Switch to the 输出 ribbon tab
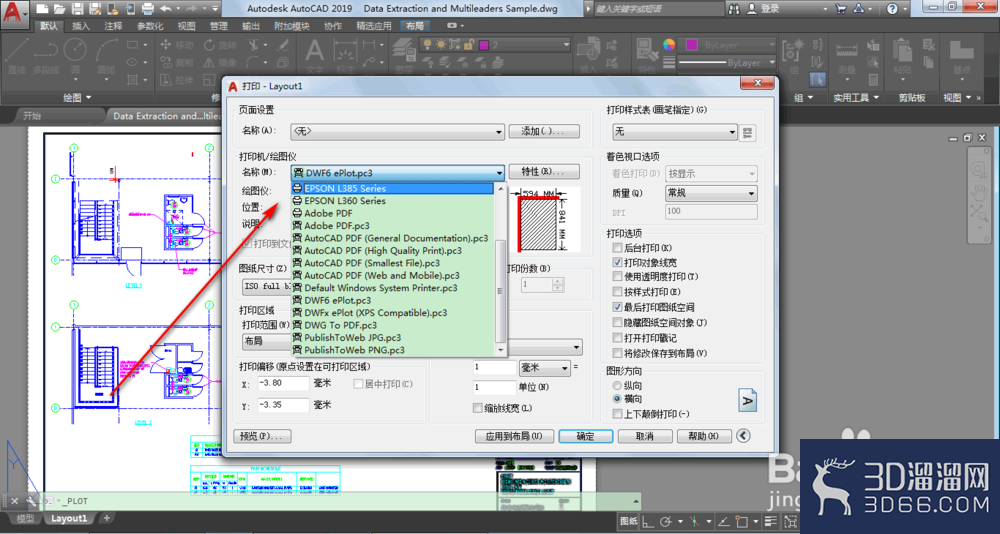Image resolution: width=1000 pixels, height=534 pixels. [x=251, y=26]
